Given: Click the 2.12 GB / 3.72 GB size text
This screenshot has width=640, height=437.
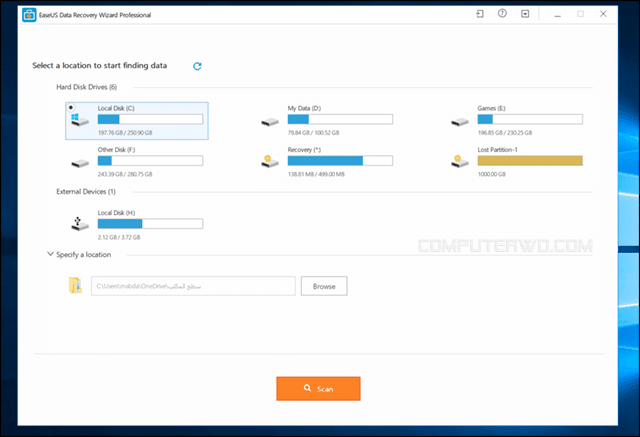Looking at the screenshot, I should point(119,237).
